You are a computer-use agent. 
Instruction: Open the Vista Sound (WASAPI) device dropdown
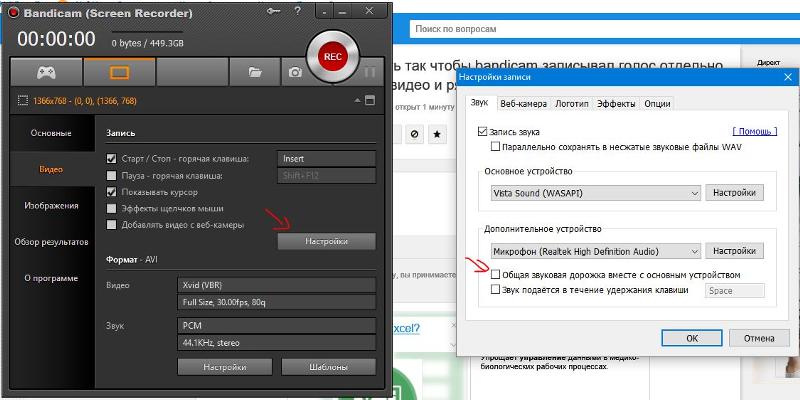(x=595, y=193)
